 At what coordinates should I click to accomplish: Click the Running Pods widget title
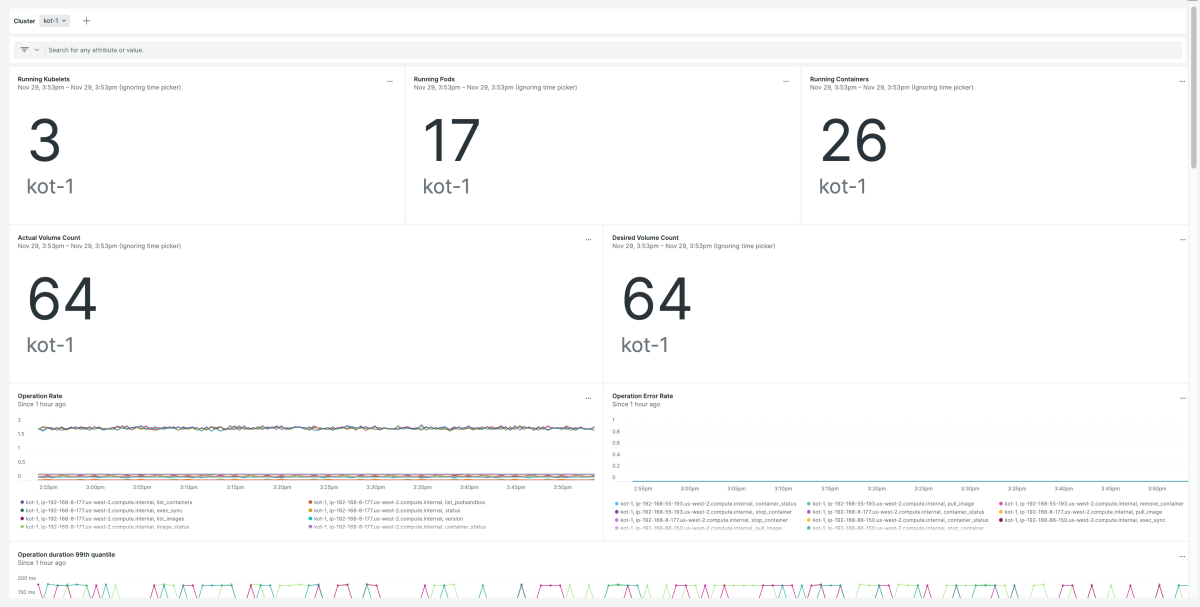(434, 79)
